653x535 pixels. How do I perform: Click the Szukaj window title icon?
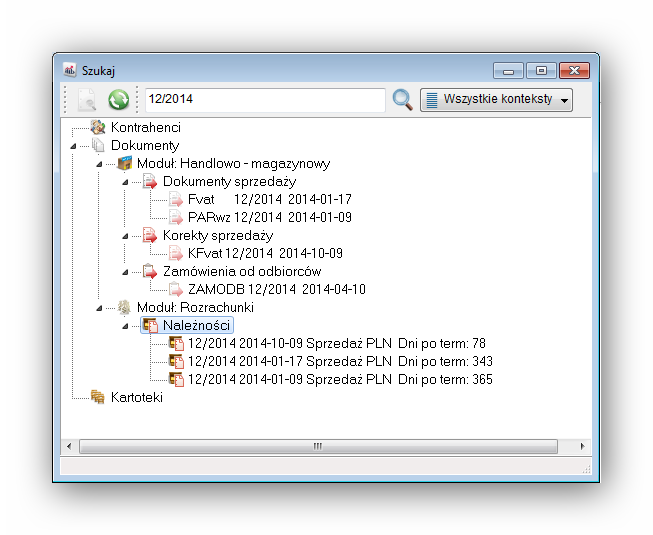click(70, 70)
